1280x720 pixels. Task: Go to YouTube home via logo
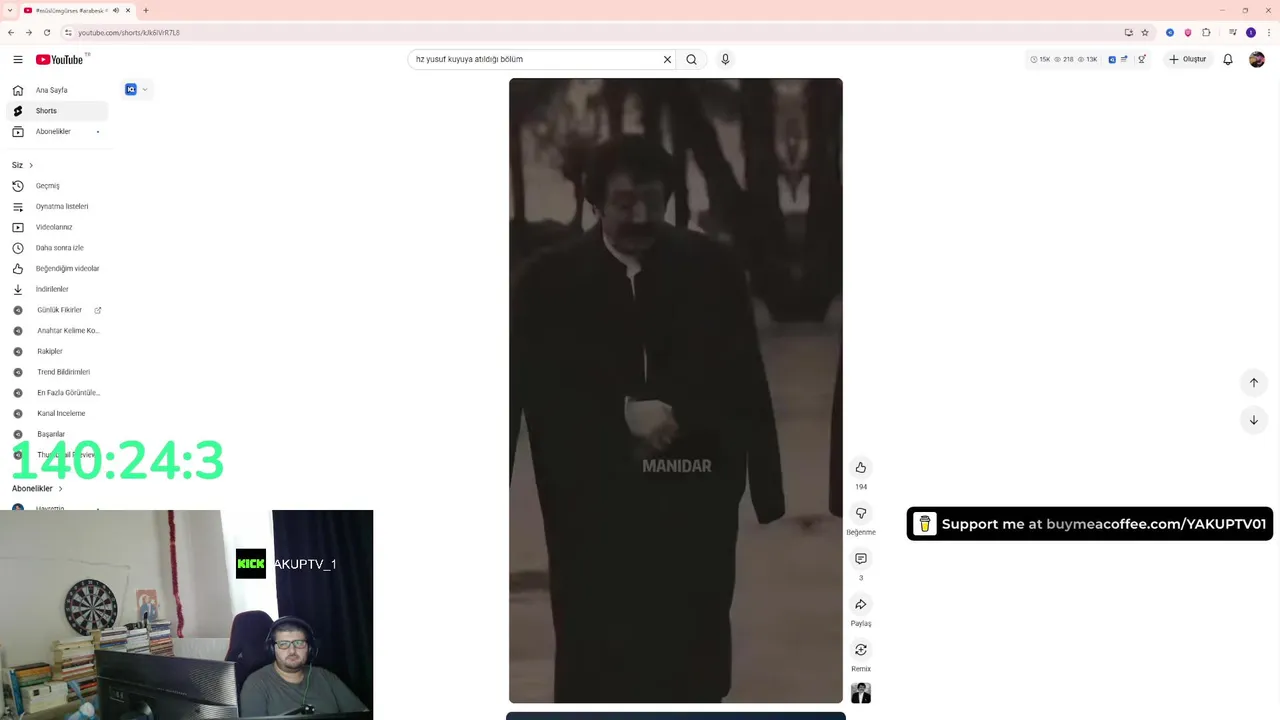tap(60, 59)
